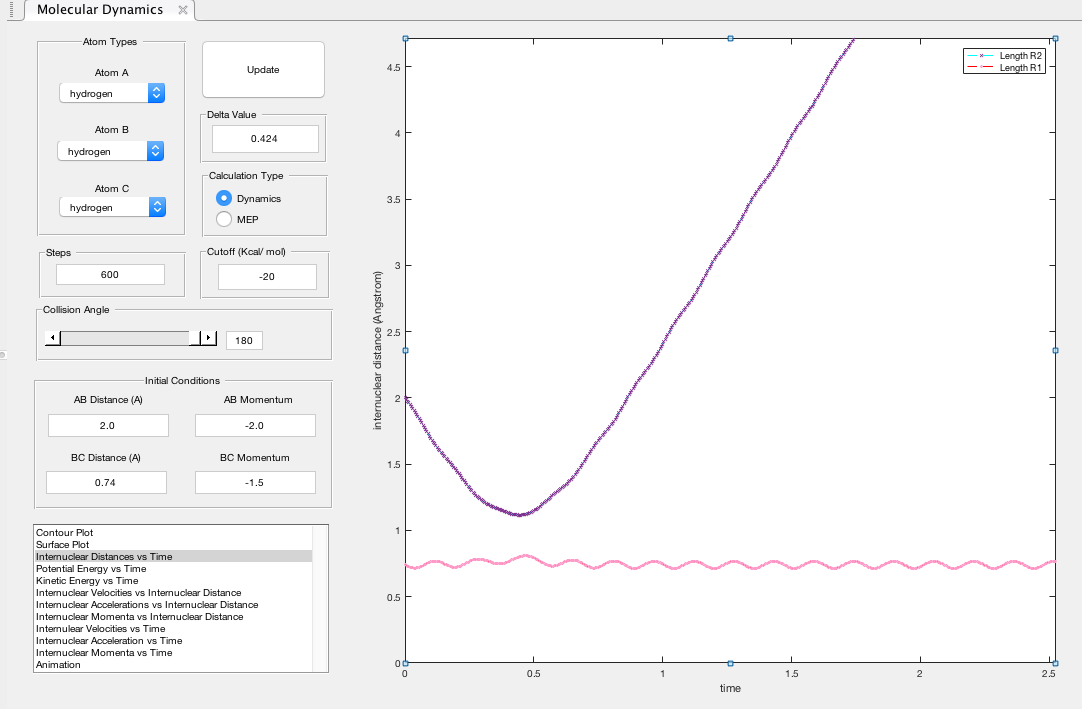Click the Collision Angle slider right arrow

pyautogui.click(x=209, y=338)
